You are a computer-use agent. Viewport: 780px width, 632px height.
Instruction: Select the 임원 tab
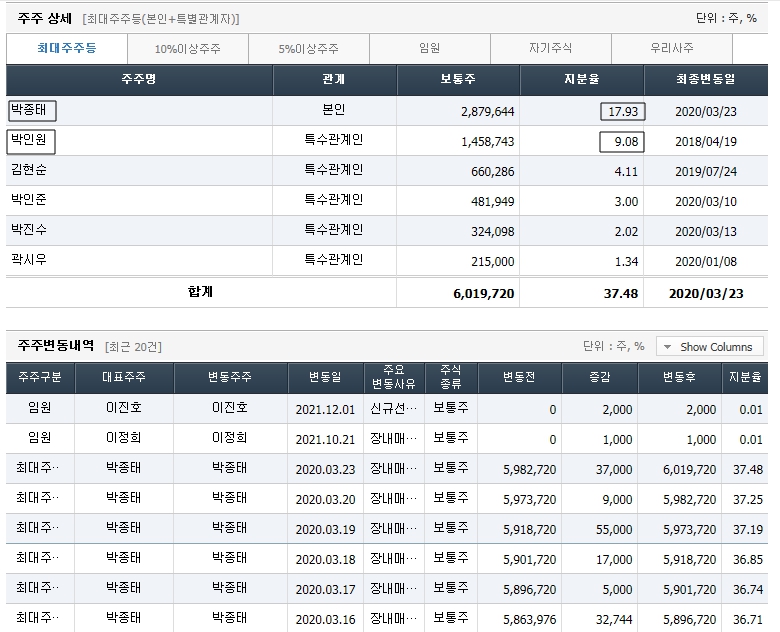pos(429,49)
